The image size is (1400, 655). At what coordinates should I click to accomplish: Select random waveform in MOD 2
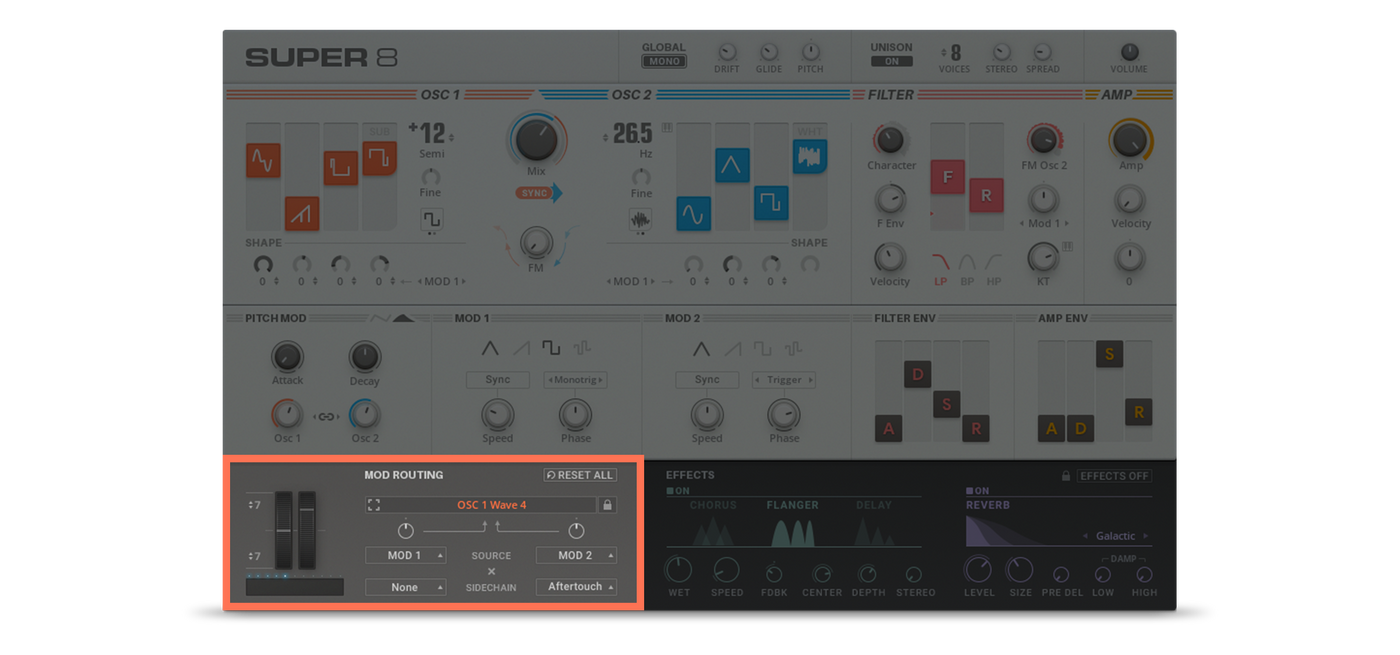pos(793,349)
